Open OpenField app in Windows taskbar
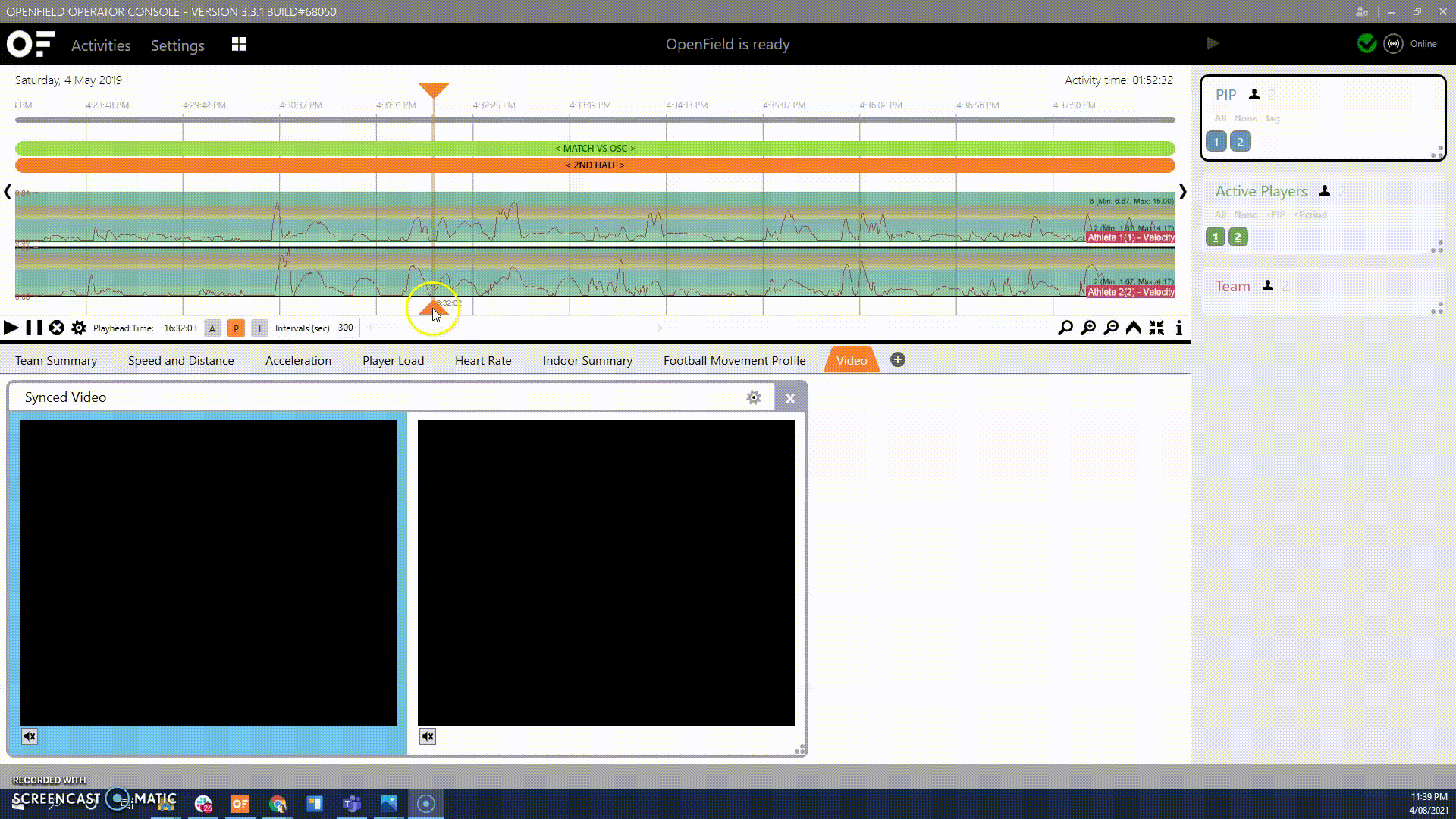The width and height of the screenshot is (1456, 819). (240, 804)
